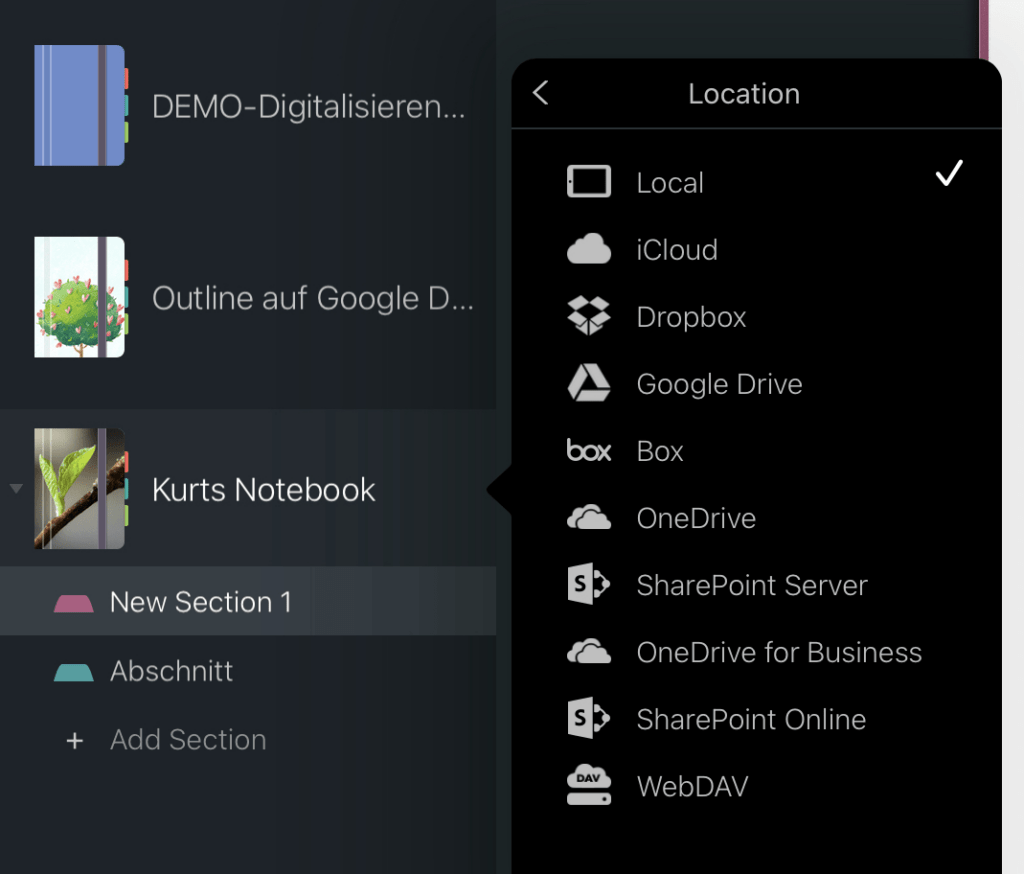This screenshot has width=1024, height=874.
Task: Select OneDrive for Business location
Action: (x=756, y=651)
